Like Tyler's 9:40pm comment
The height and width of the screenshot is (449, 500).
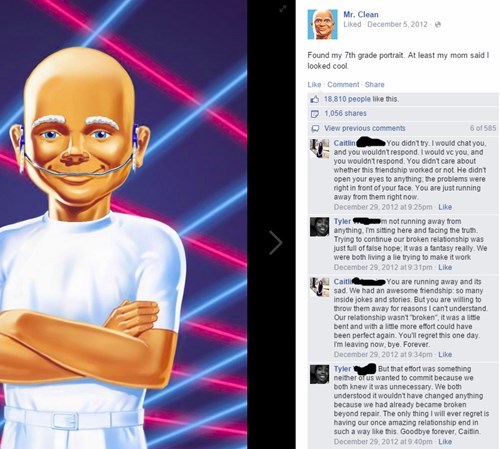click(445, 442)
